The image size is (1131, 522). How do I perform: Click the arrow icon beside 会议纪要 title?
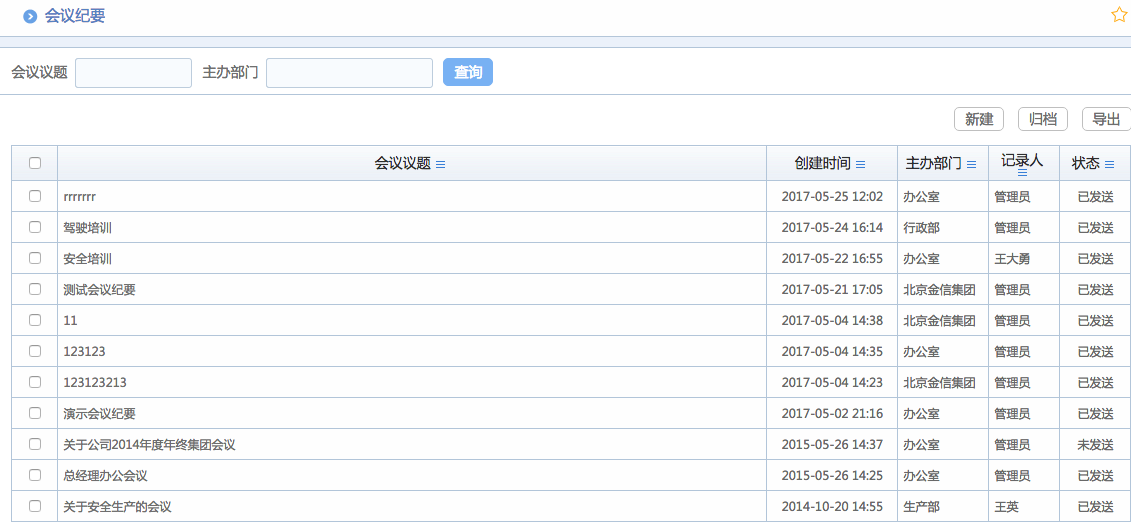pos(30,16)
